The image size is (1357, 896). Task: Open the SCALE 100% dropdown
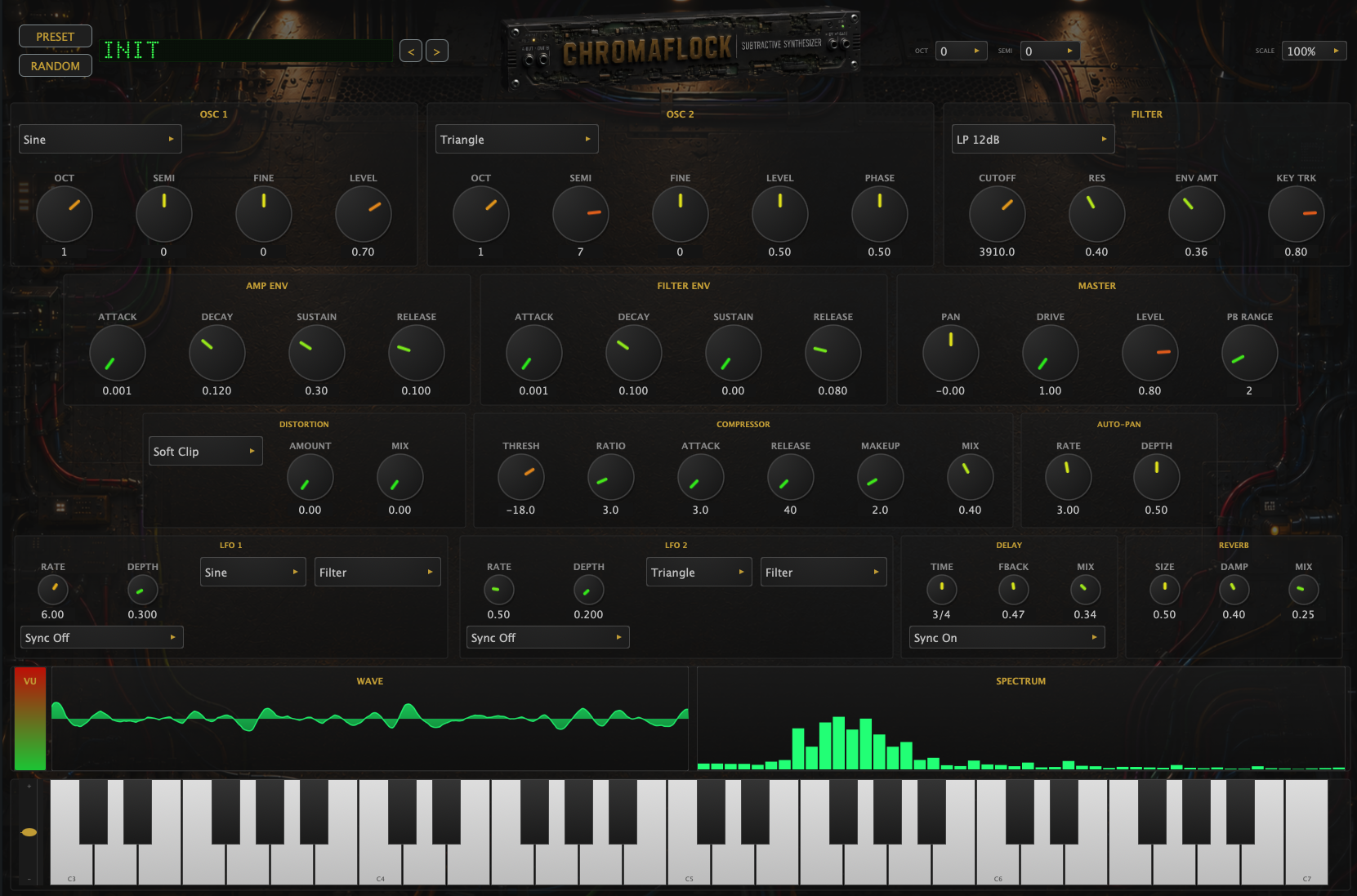(1314, 51)
